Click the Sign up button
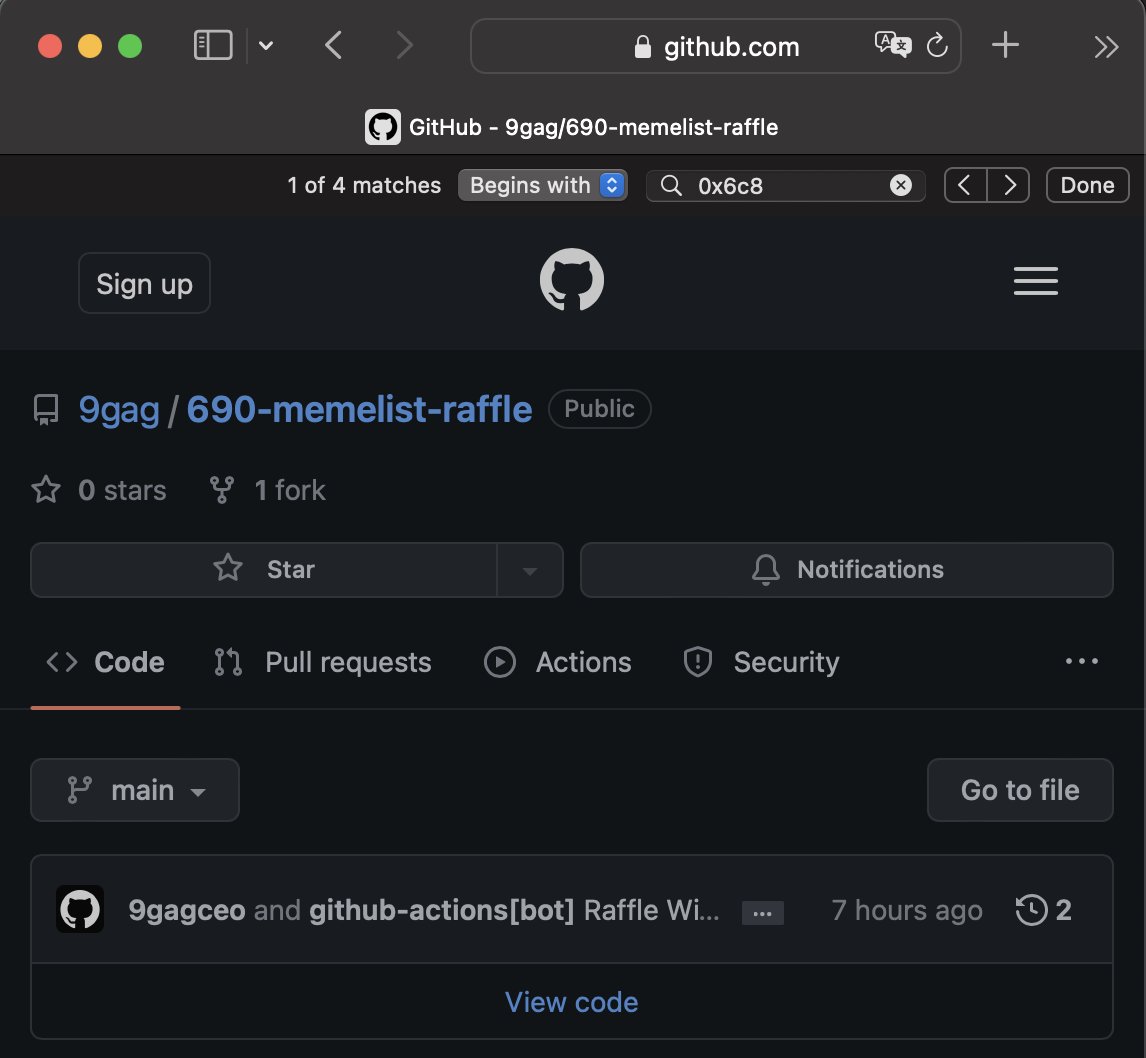Image resolution: width=1146 pixels, height=1058 pixels. (145, 283)
